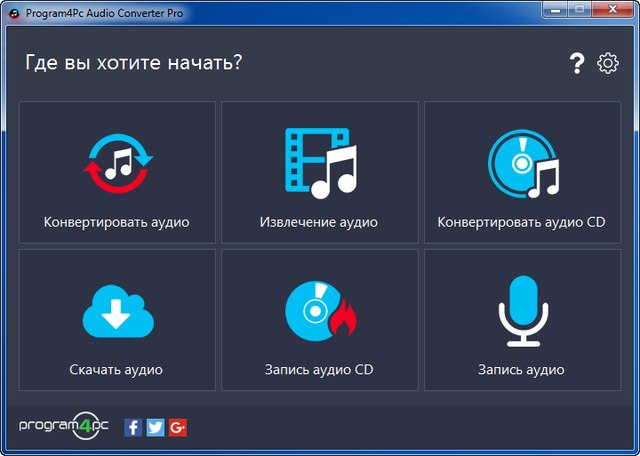Choose the "Скачать аудио" label

[x=117, y=370]
